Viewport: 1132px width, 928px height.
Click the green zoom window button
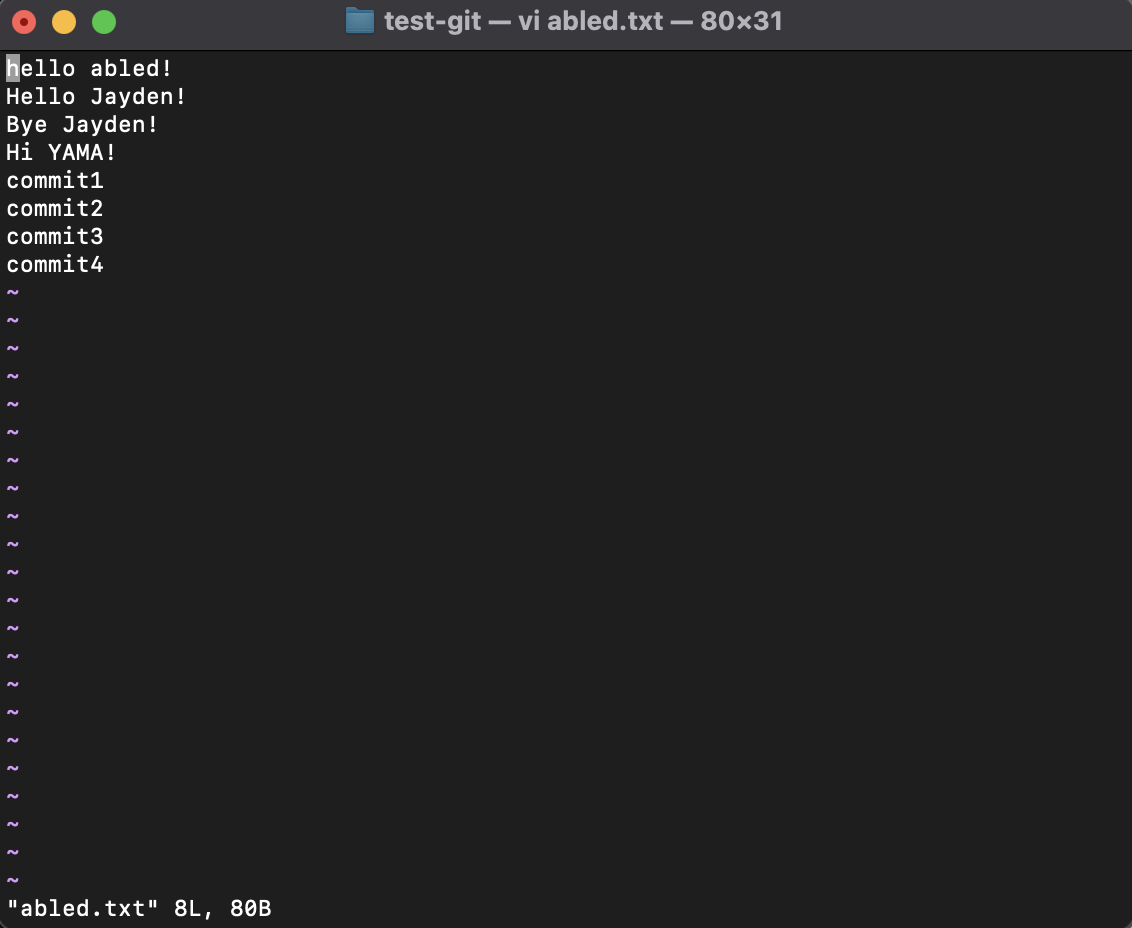point(104,22)
